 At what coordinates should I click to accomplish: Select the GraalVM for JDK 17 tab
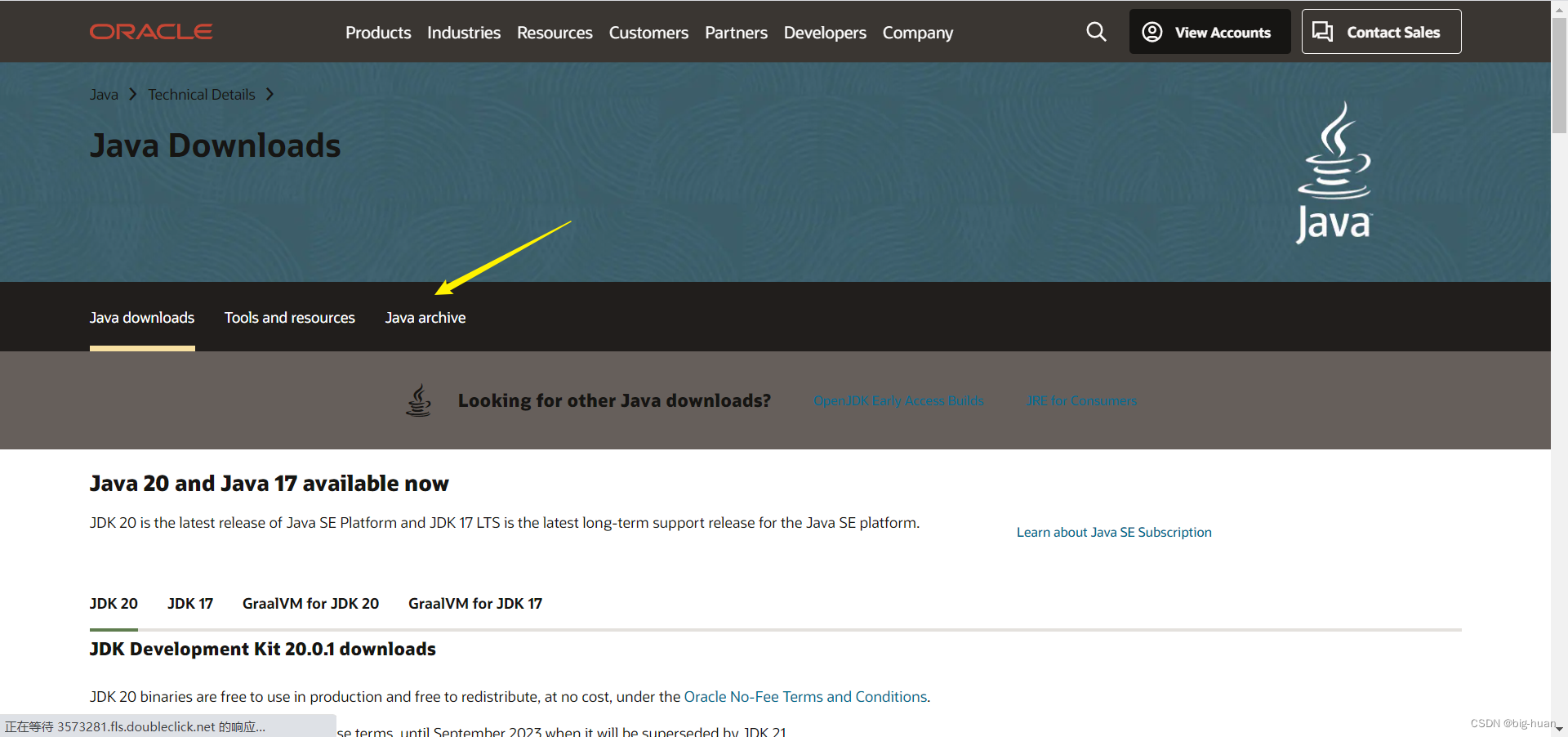[475, 604]
